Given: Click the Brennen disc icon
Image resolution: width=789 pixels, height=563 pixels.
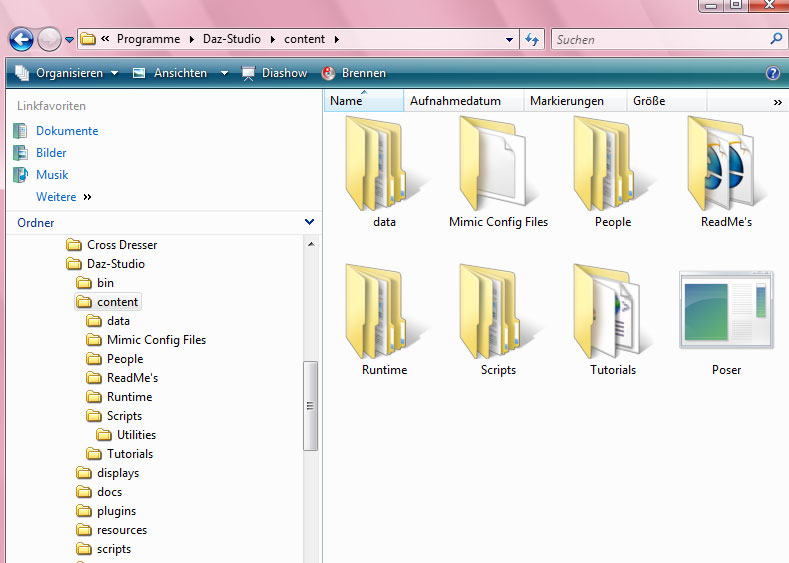Looking at the screenshot, I should 329,73.
